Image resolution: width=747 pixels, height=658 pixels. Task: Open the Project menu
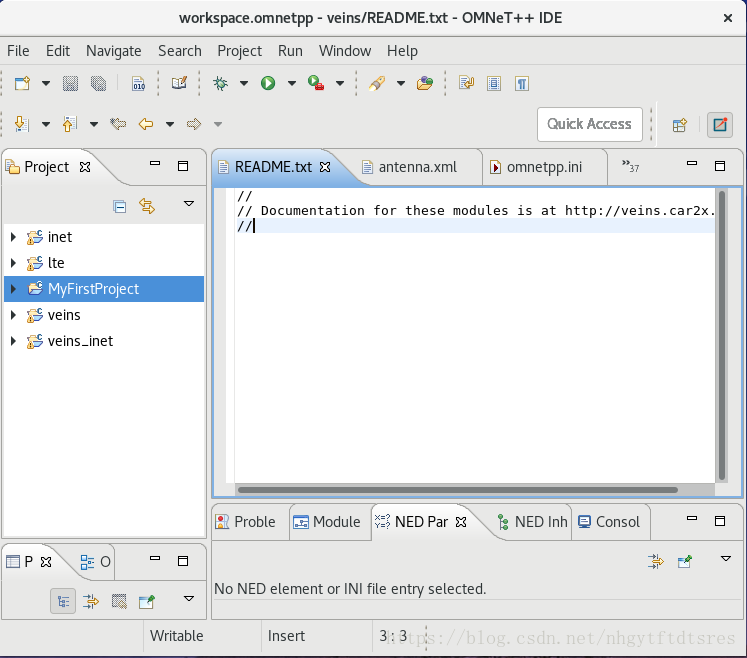pos(240,51)
